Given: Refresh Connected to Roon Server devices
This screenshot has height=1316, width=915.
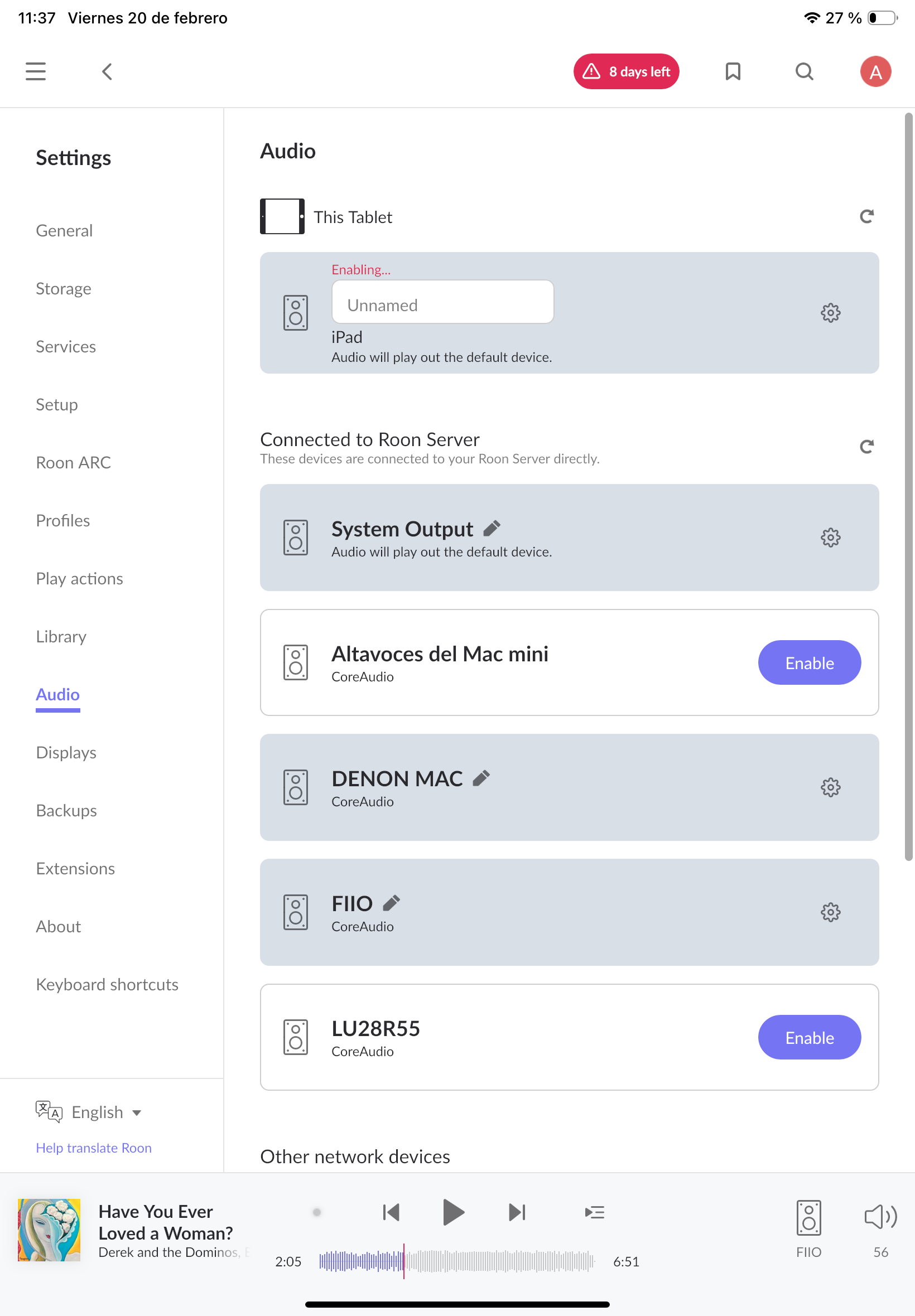Looking at the screenshot, I should pyautogui.click(x=866, y=446).
